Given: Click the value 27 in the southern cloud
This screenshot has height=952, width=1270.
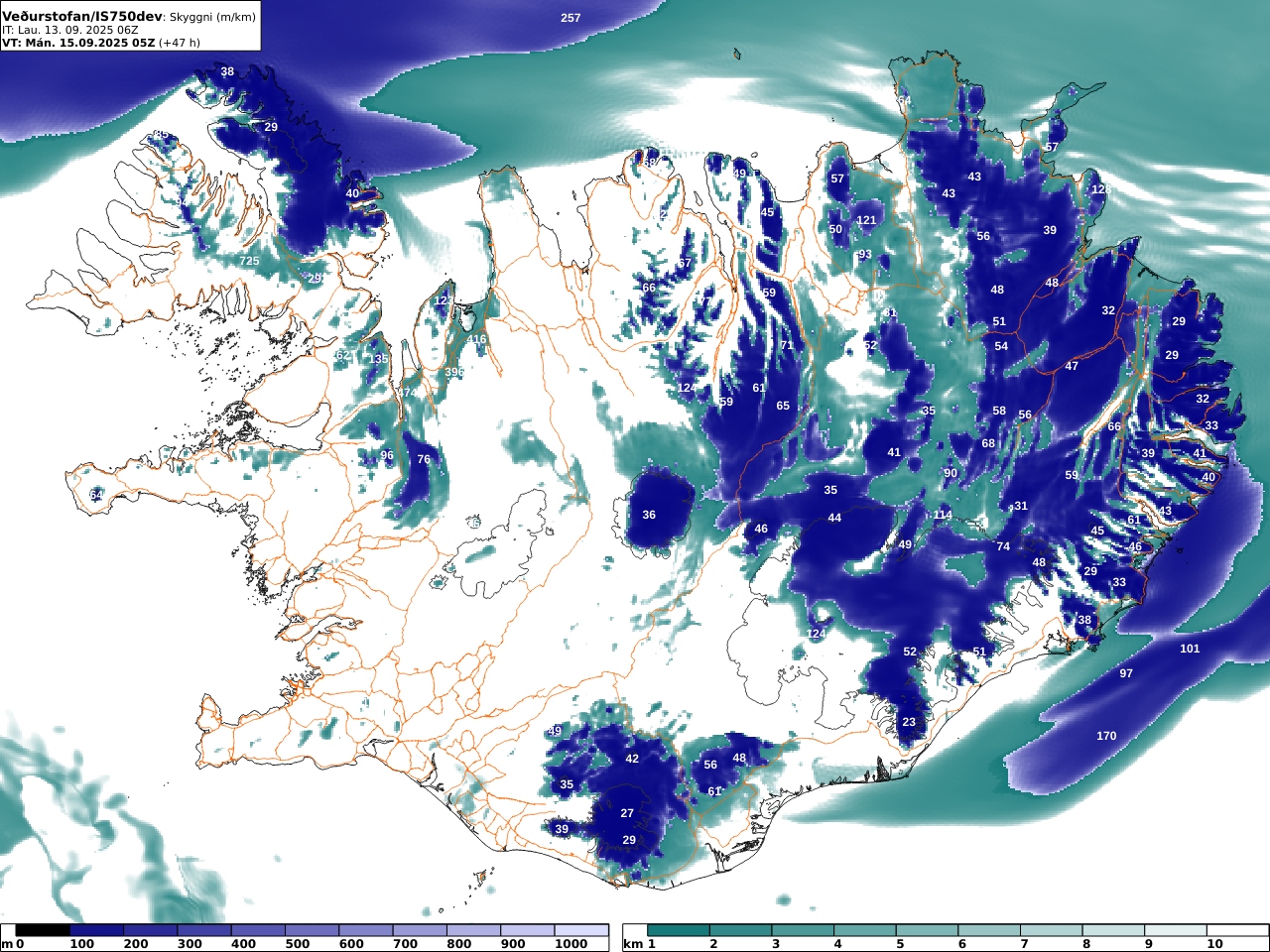Looking at the screenshot, I should coord(627,813).
